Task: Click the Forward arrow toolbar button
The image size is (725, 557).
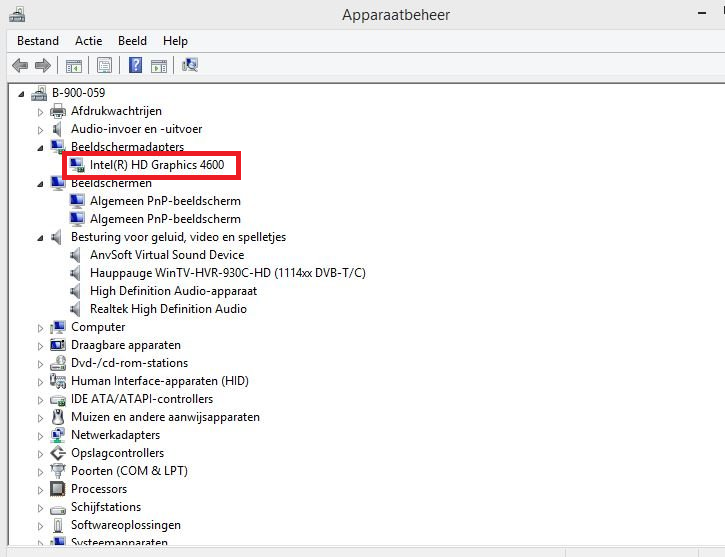Action: point(43,65)
